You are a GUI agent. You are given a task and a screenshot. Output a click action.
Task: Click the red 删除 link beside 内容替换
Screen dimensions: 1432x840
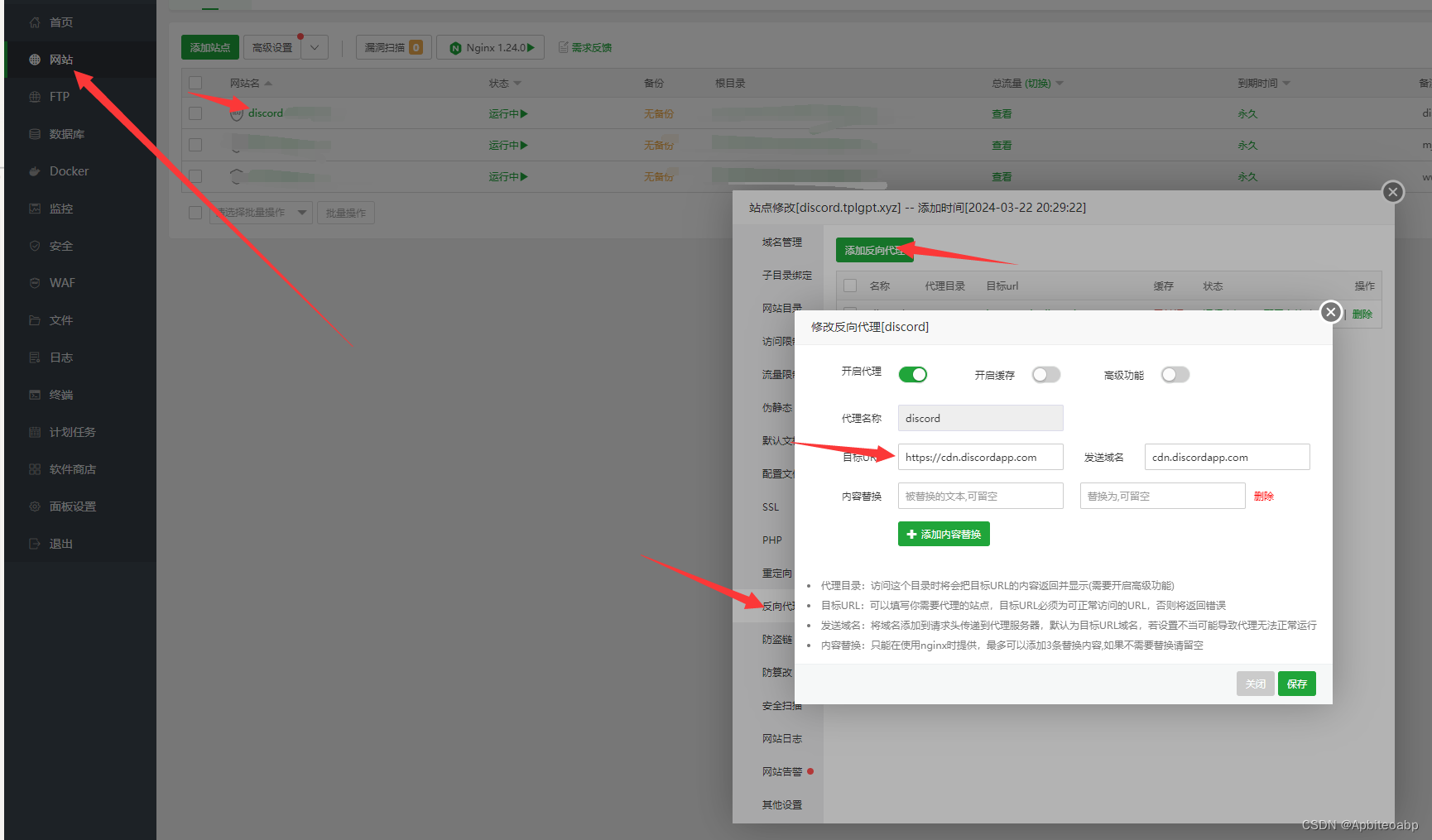pyautogui.click(x=1264, y=497)
